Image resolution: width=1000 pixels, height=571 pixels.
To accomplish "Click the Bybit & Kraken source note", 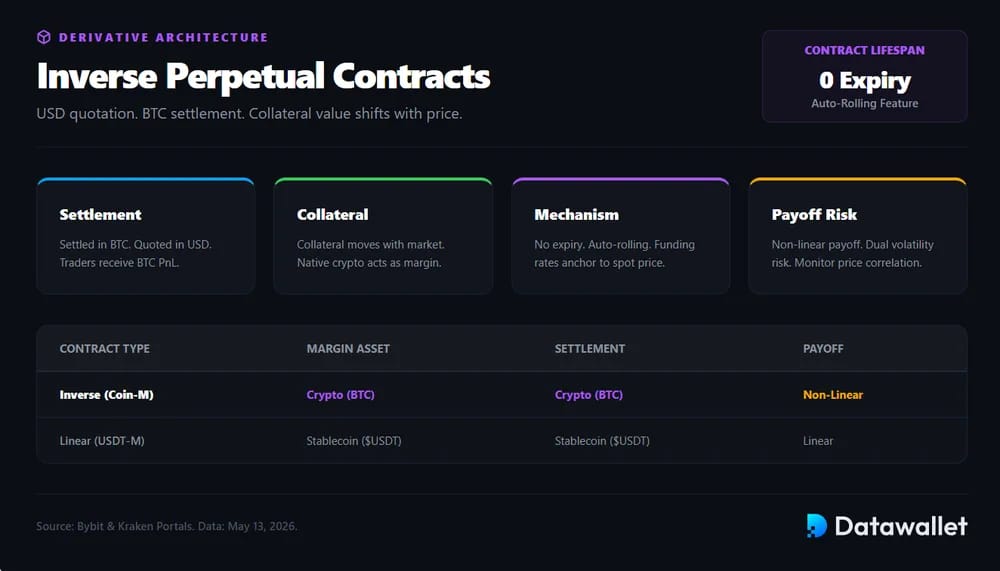I will [167, 526].
